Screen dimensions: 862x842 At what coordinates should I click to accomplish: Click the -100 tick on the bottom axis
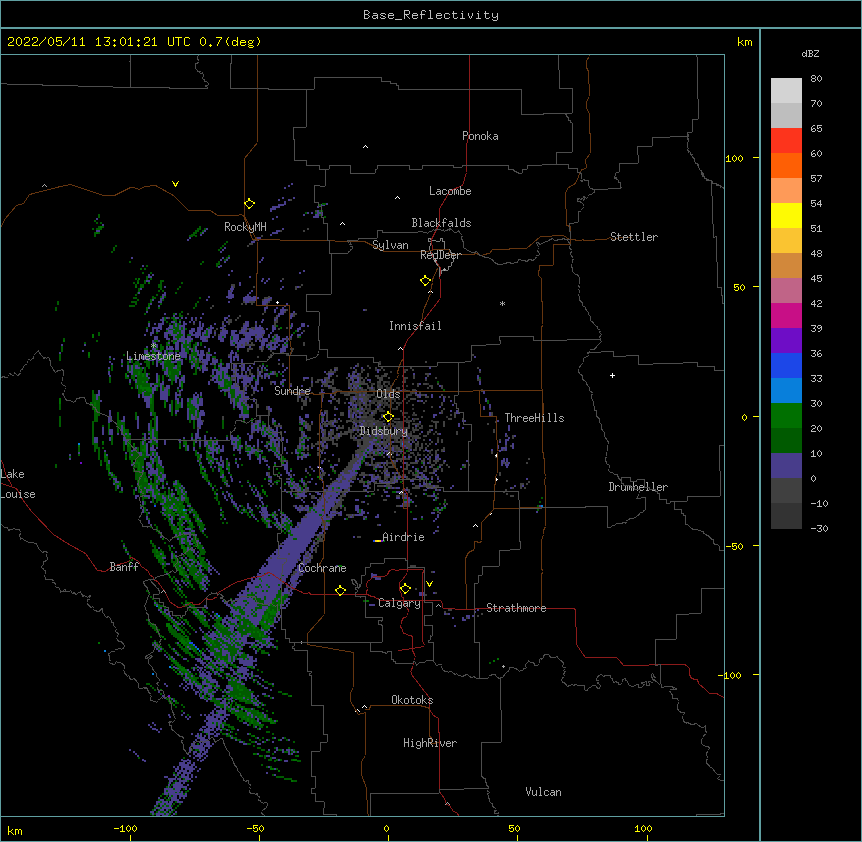(x=125, y=828)
